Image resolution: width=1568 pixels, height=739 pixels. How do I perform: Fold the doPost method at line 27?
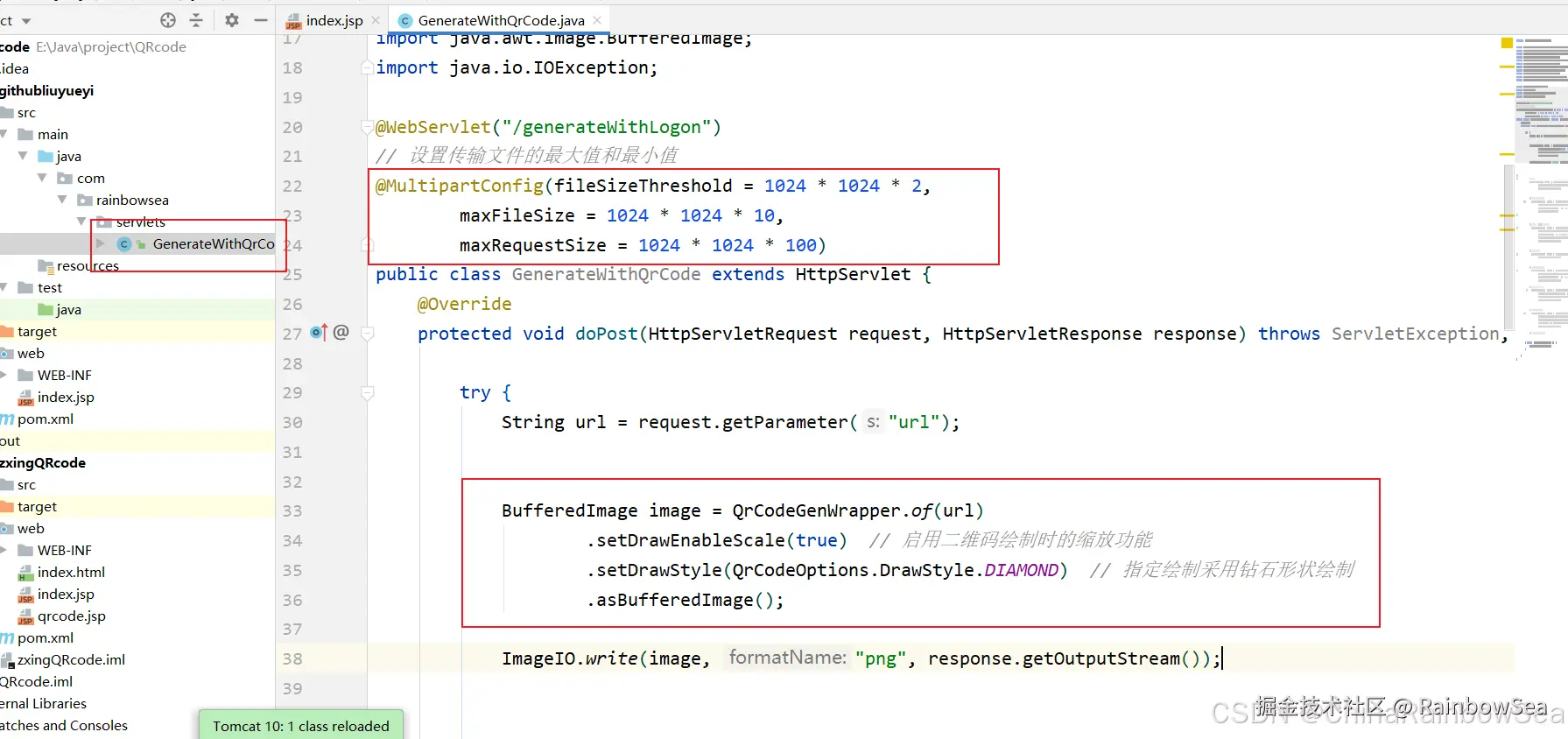click(x=368, y=334)
